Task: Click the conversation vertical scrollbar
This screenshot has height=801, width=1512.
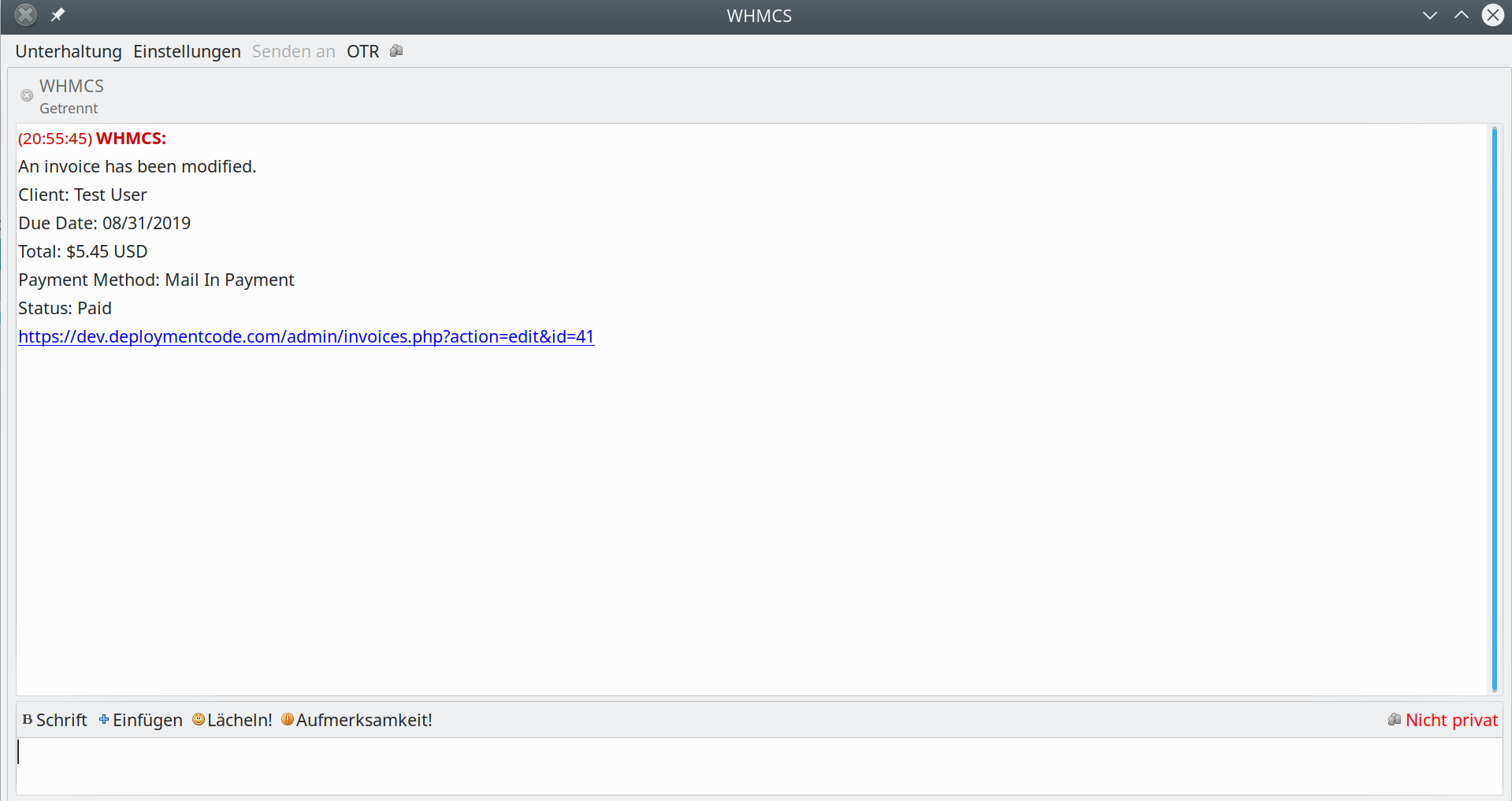Action: point(1494,409)
